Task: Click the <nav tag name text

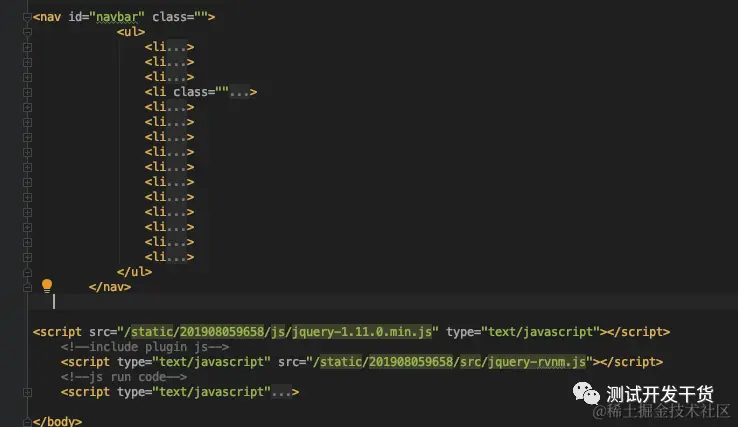Action: tap(47, 17)
